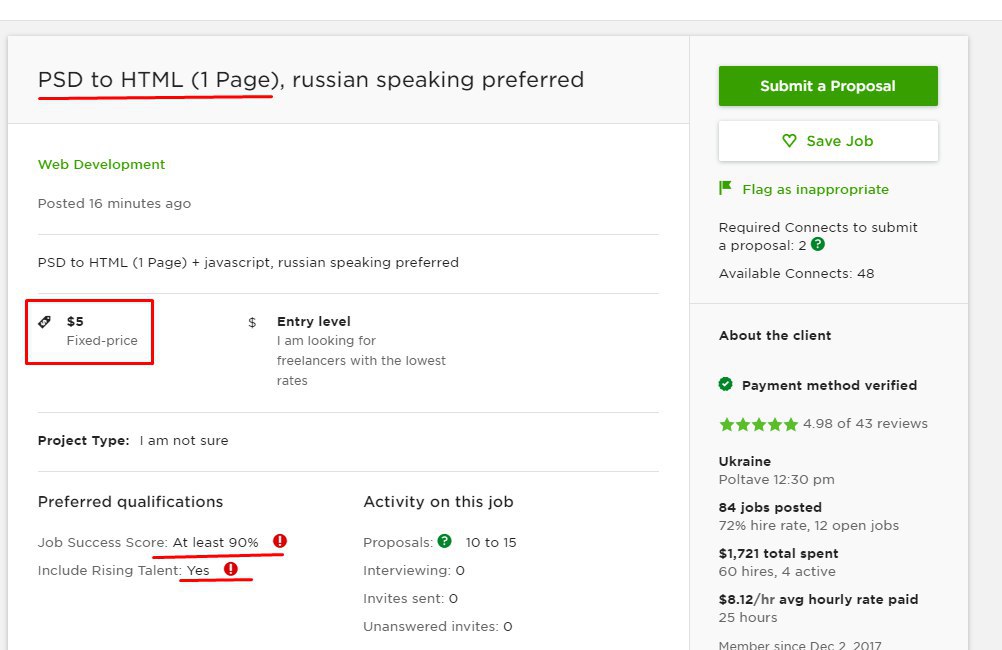The width and height of the screenshot is (1002, 650).
Task: Click the Submit a Proposal button
Action: [x=828, y=86]
